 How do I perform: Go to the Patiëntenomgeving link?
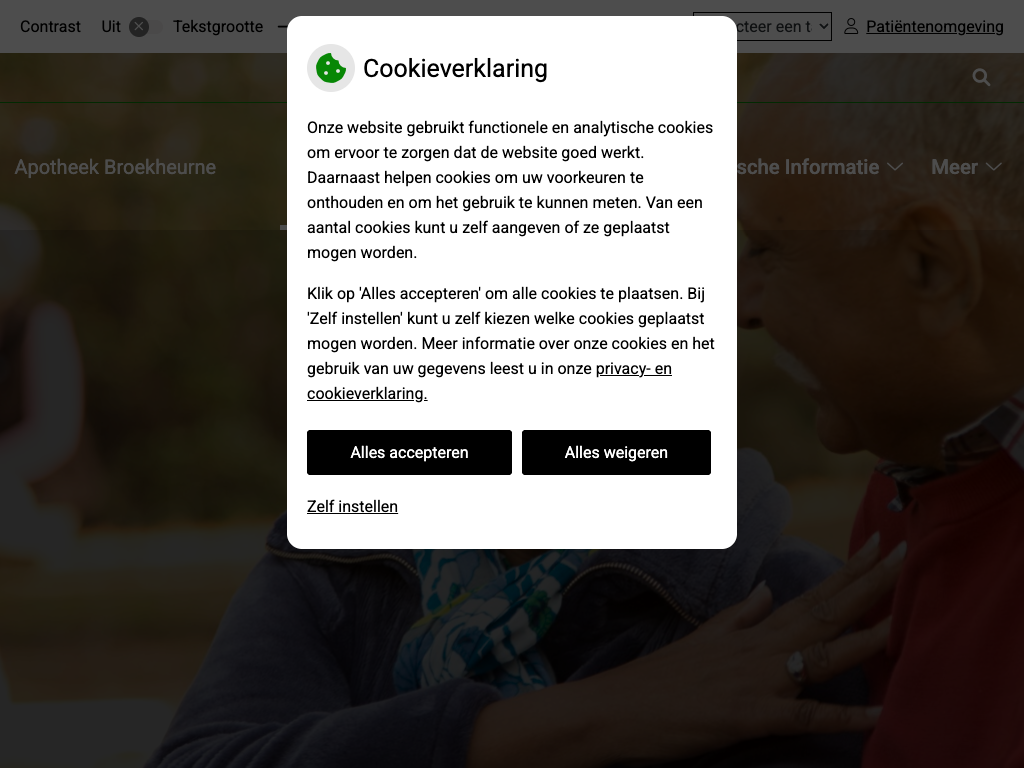click(x=934, y=26)
